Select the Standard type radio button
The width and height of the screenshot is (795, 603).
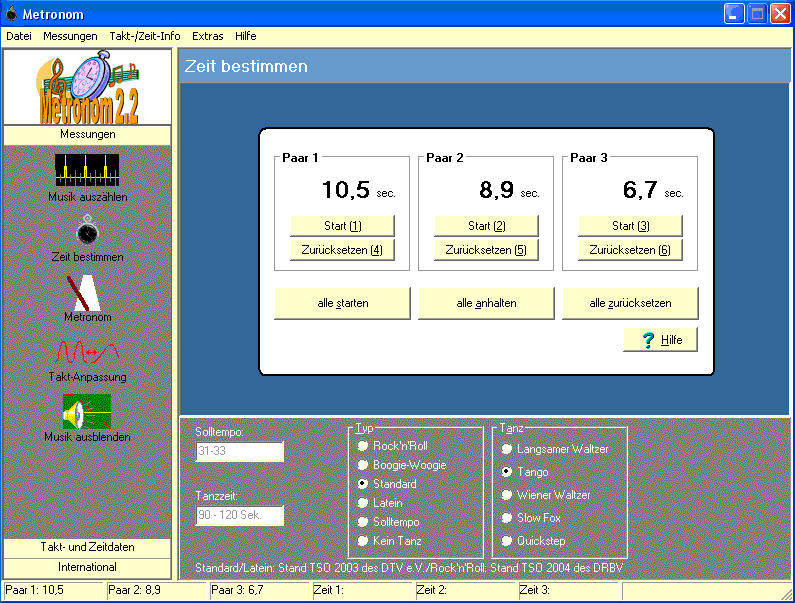[363, 484]
